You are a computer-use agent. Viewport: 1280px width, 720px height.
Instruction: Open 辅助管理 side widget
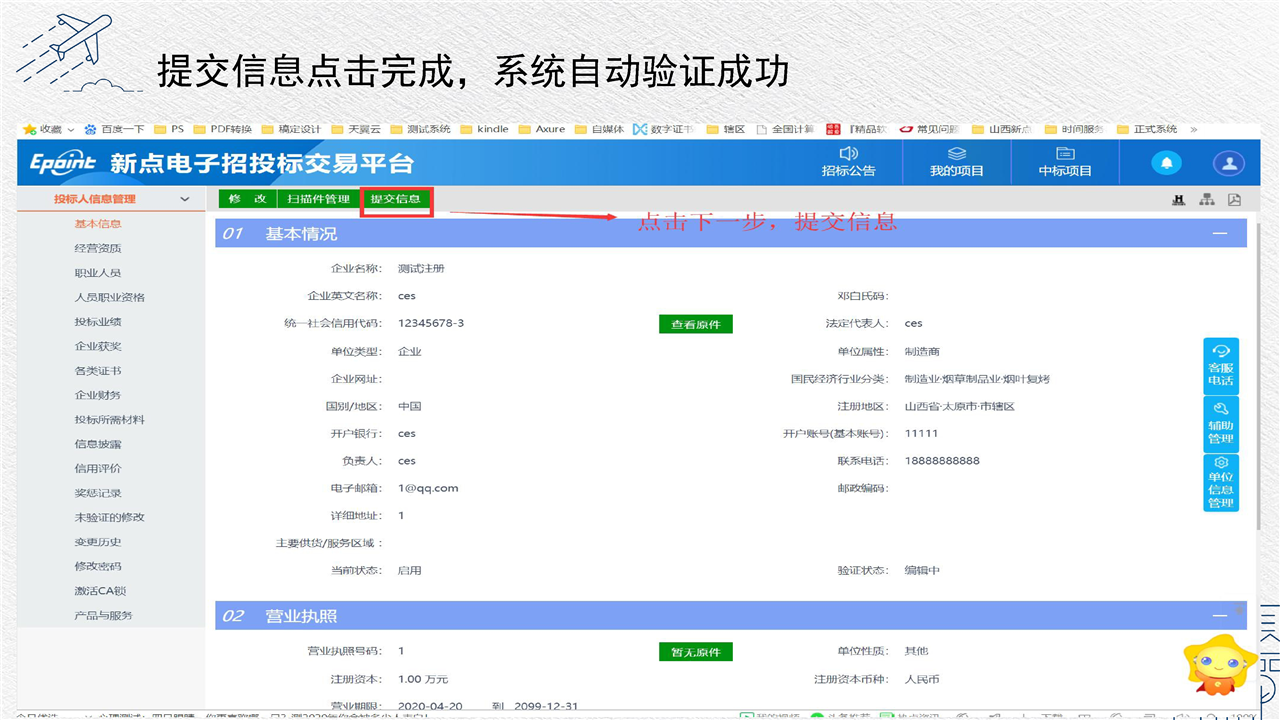pyautogui.click(x=1220, y=423)
